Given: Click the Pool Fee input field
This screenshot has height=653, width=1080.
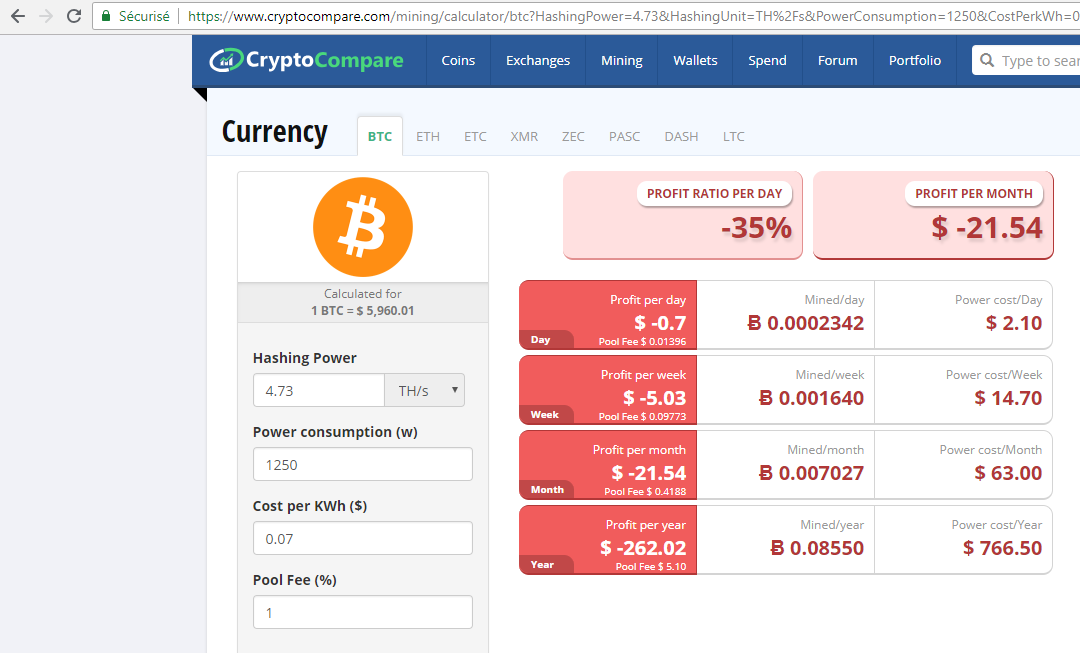Looking at the screenshot, I should (x=363, y=612).
